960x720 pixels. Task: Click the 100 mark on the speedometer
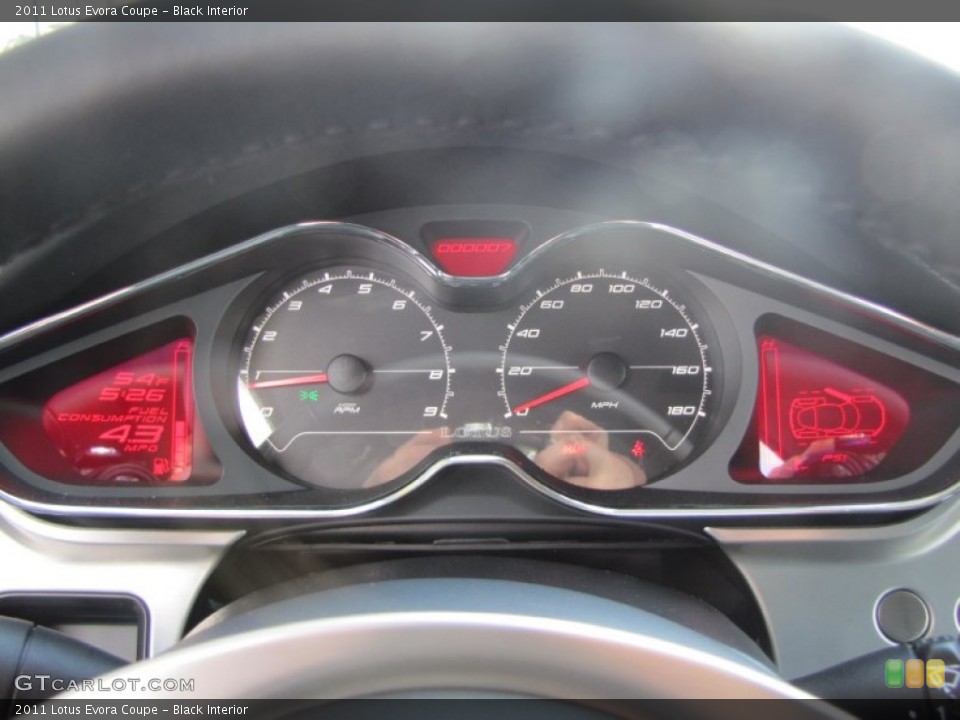[x=621, y=288]
